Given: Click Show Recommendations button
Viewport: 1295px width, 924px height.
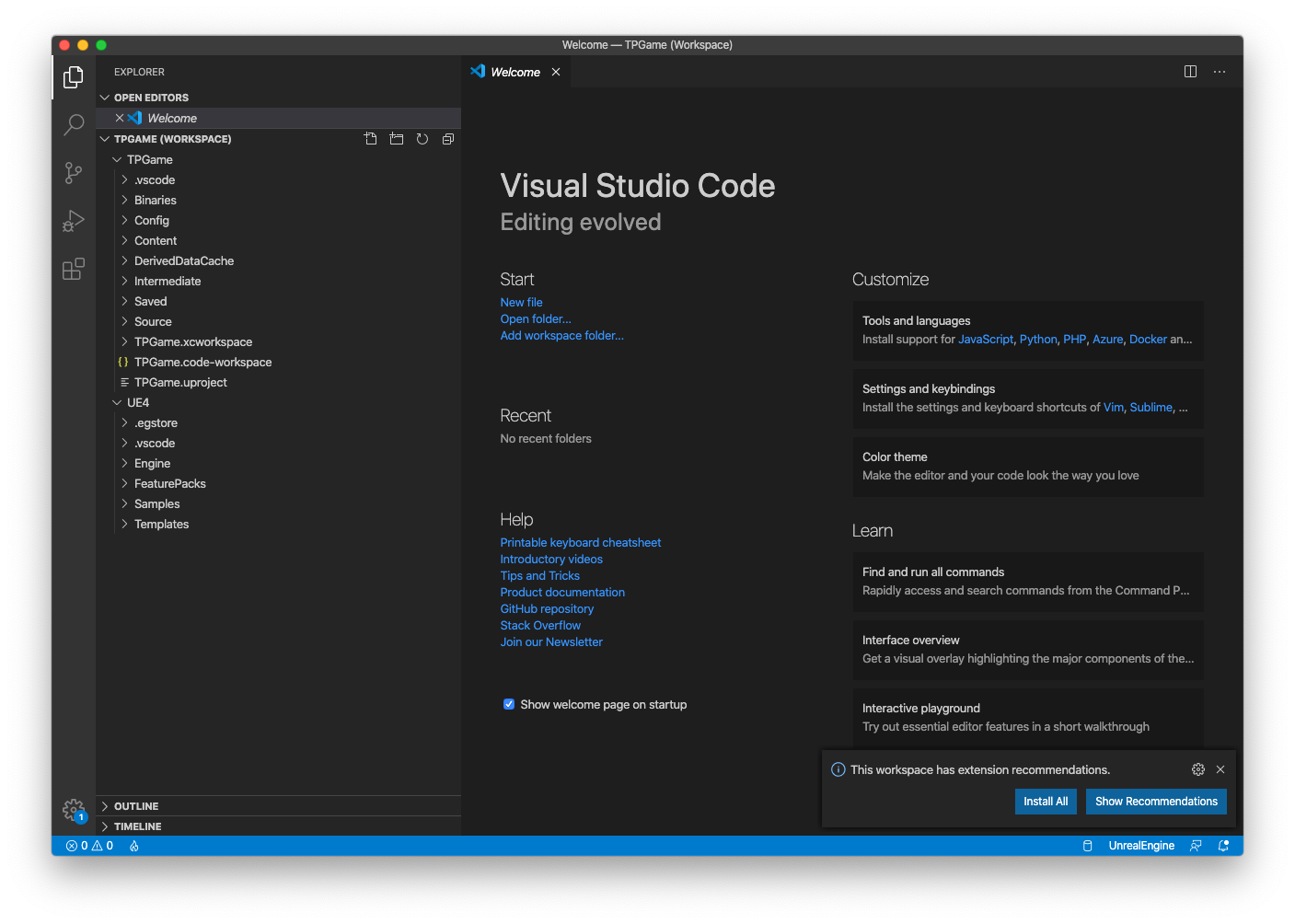Looking at the screenshot, I should pos(1156,802).
